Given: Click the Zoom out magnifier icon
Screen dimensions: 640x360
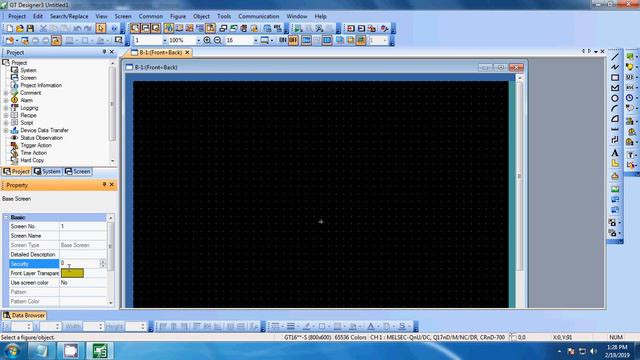Looking at the screenshot, I should tap(218, 40).
